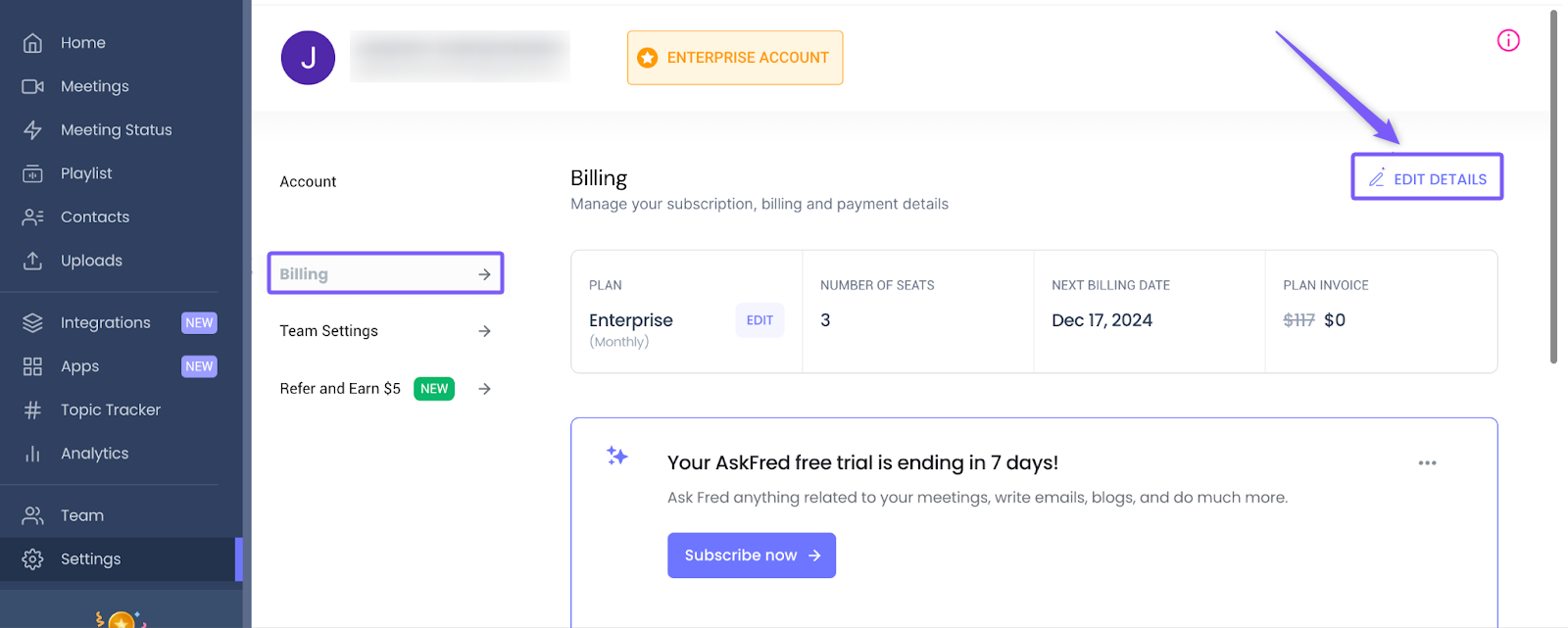Open Playlist via its sidebar icon

click(32, 173)
